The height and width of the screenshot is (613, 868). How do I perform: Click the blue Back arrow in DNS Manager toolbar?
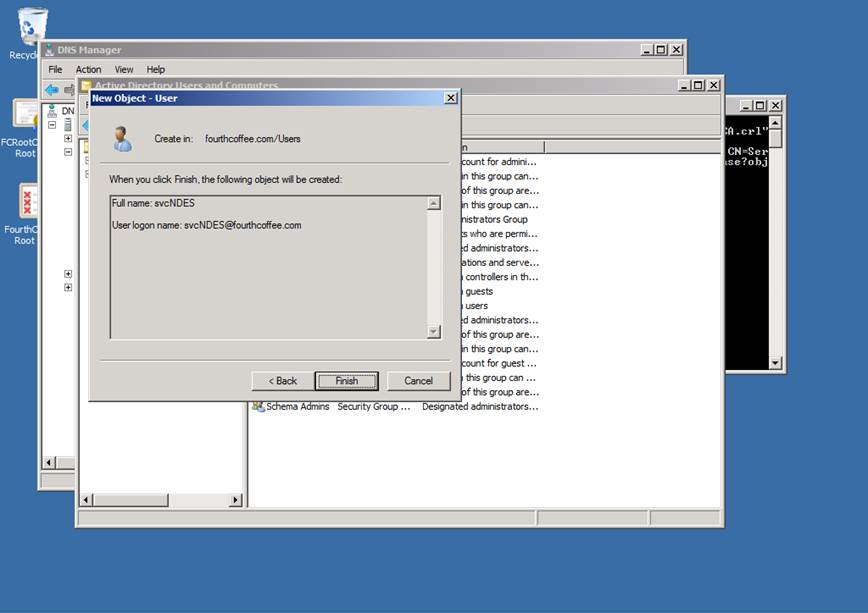click(x=51, y=90)
